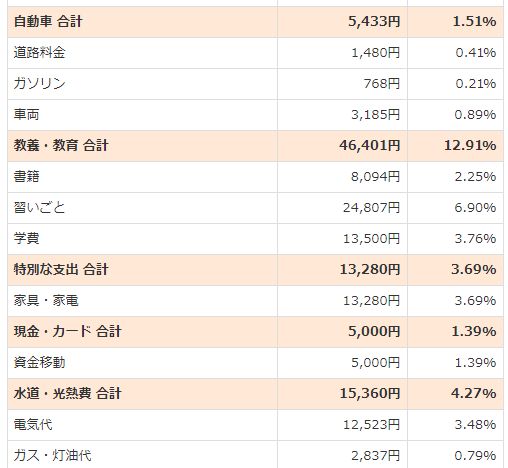Click the 24,807円 amount for 習いごと
The width and height of the screenshot is (508, 468).
[371, 208]
